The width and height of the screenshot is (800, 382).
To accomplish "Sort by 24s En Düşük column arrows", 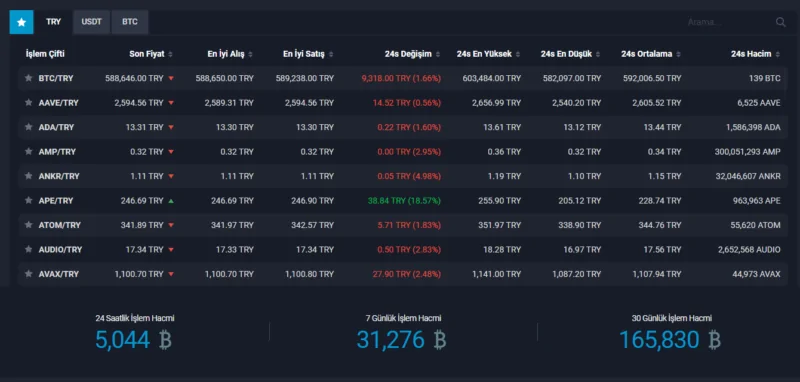I will pos(598,55).
